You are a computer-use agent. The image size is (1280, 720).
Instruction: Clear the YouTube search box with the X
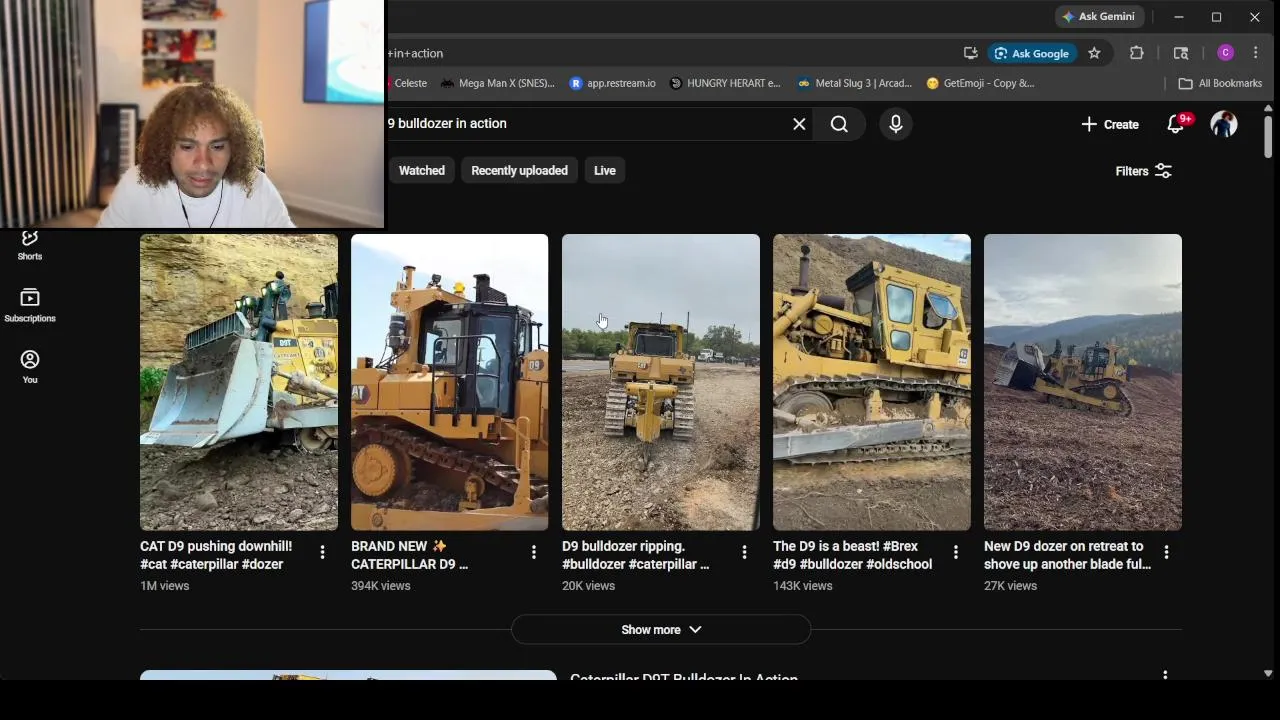tap(799, 124)
